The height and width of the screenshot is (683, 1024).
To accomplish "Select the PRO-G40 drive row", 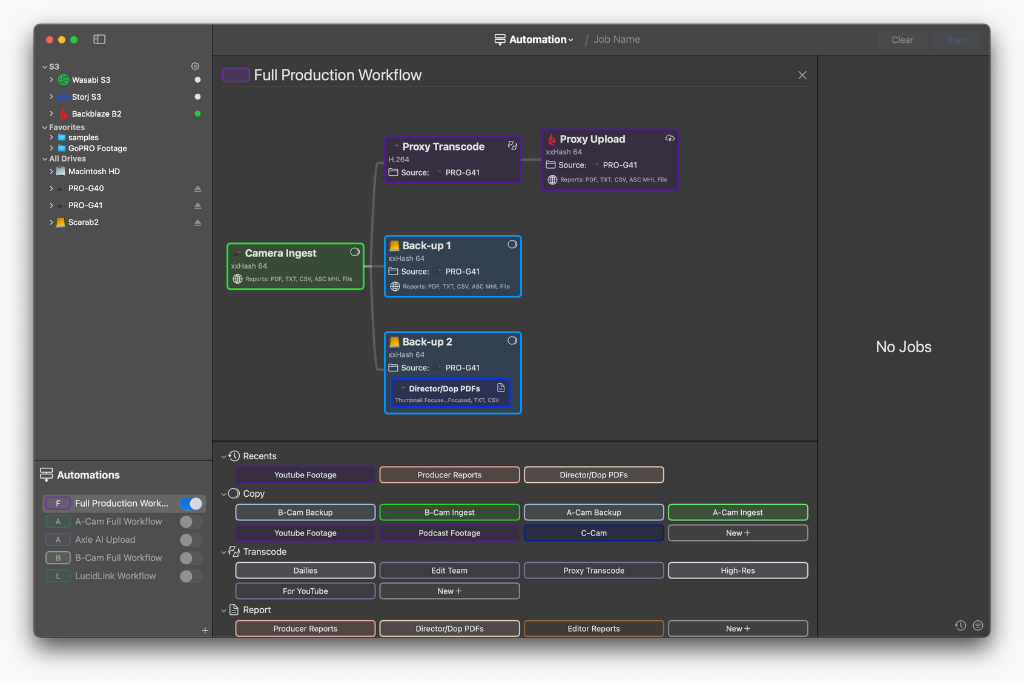I will [124, 188].
